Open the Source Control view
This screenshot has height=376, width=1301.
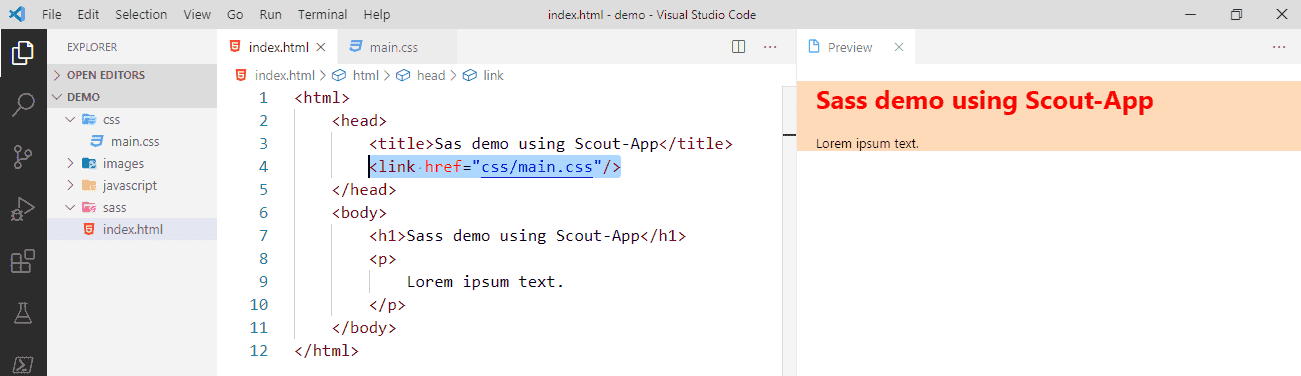[x=23, y=157]
